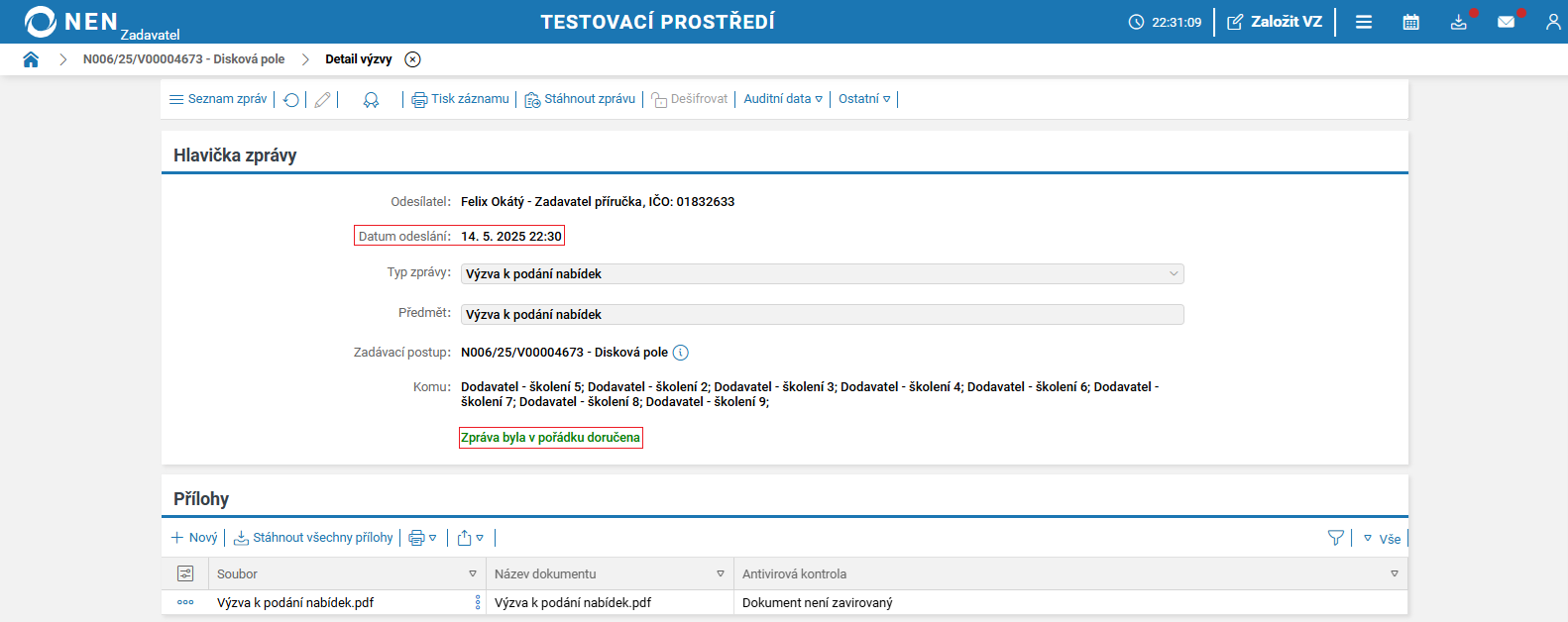Open row actions dots for Výzva k podání nabídek.pdf
The image size is (1568, 622).
pos(185,602)
